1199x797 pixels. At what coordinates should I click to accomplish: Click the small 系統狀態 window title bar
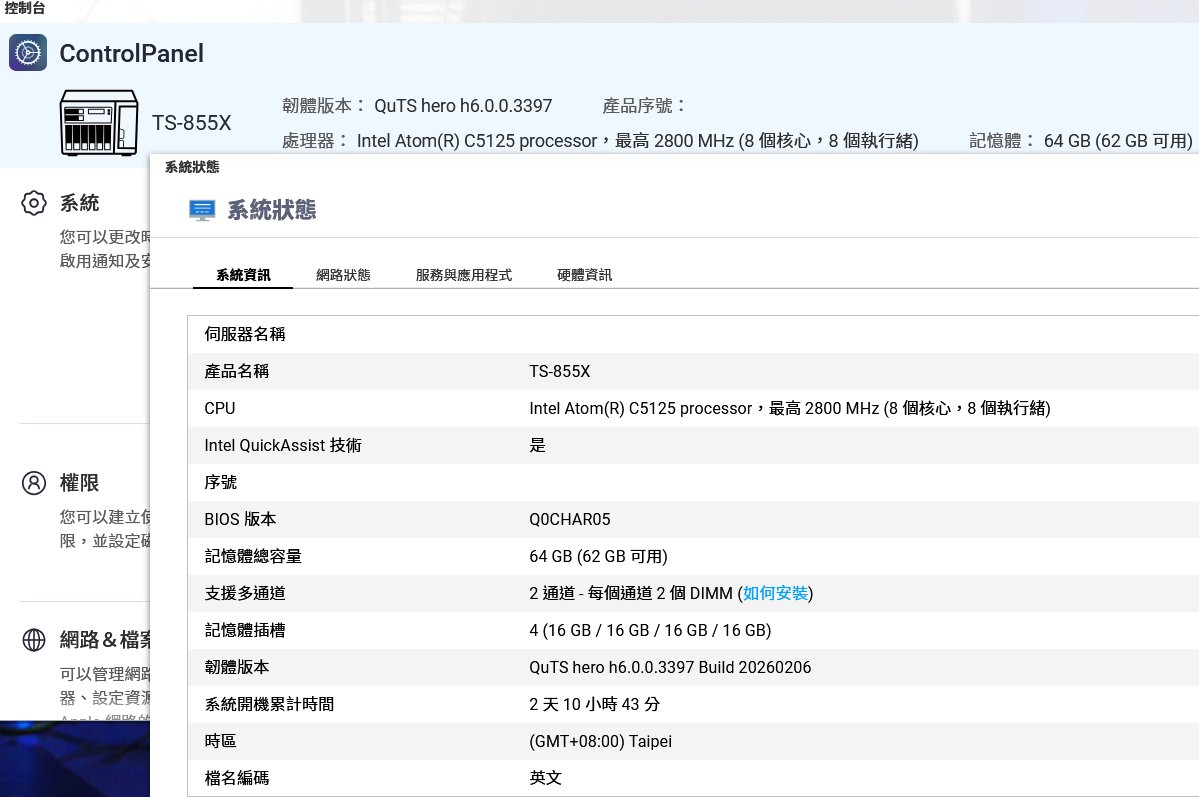point(192,167)
